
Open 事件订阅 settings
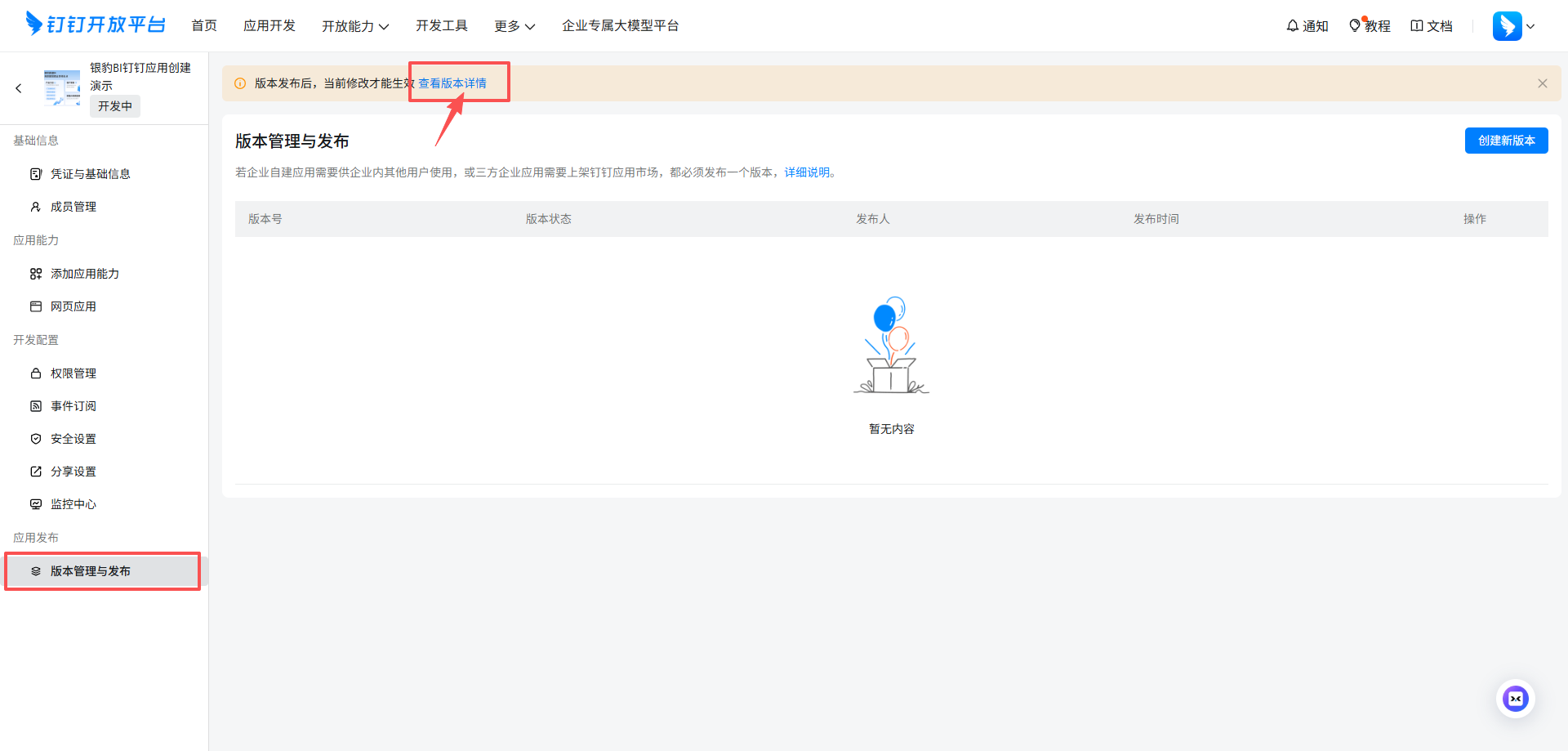72,405
